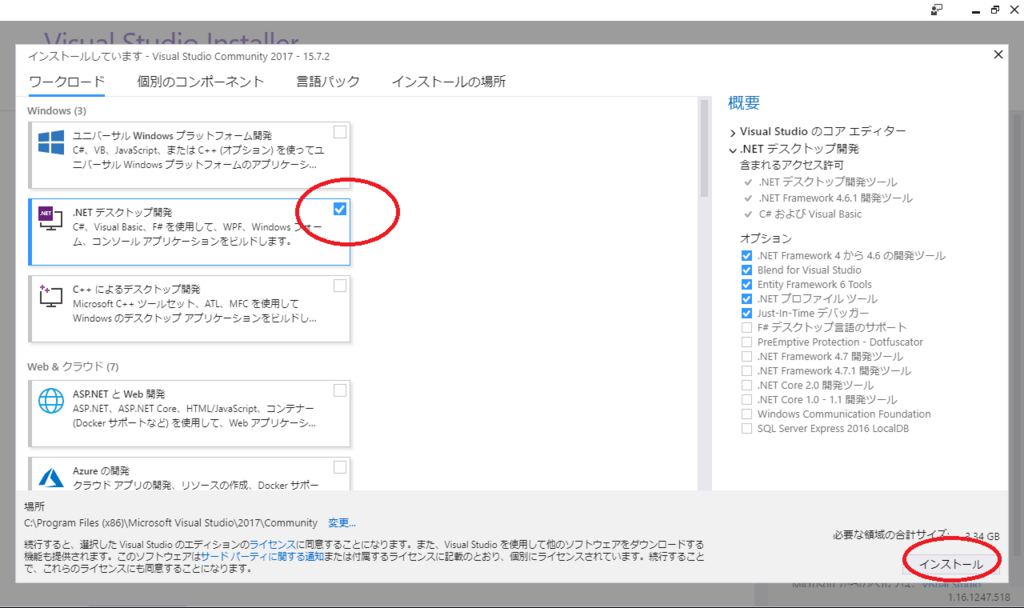The image size is (1024, 608).
Task: Click the display switch icon in the title bar
Action: 935,10
